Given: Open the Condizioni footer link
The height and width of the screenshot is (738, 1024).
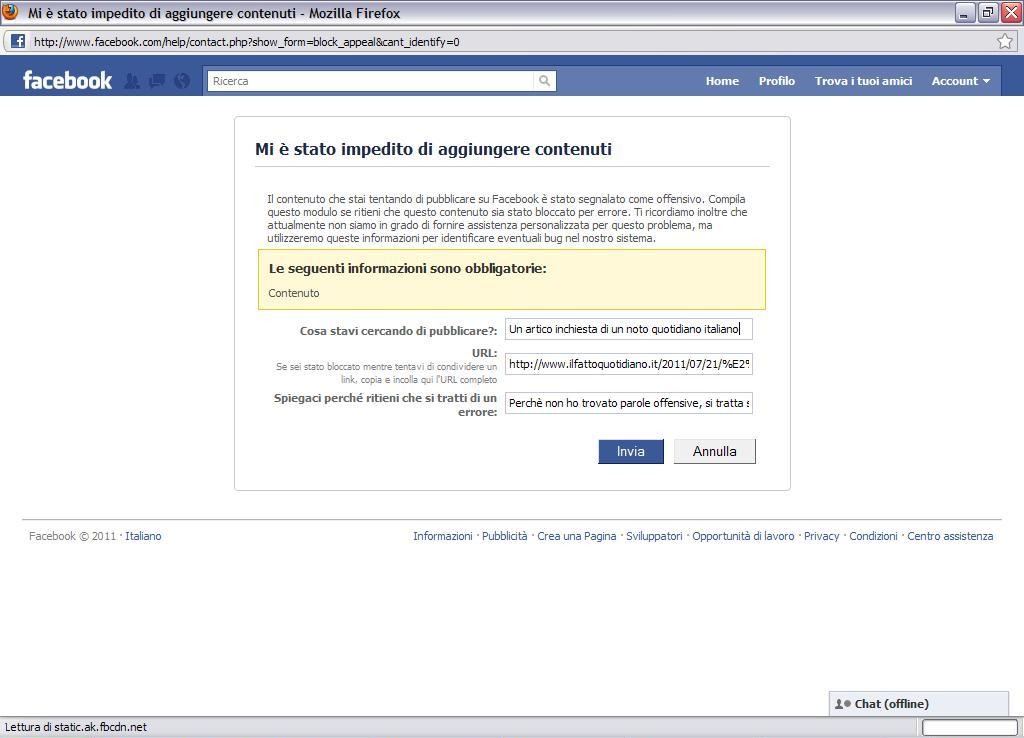Looking at the screenshot, I should coord(873,536).
